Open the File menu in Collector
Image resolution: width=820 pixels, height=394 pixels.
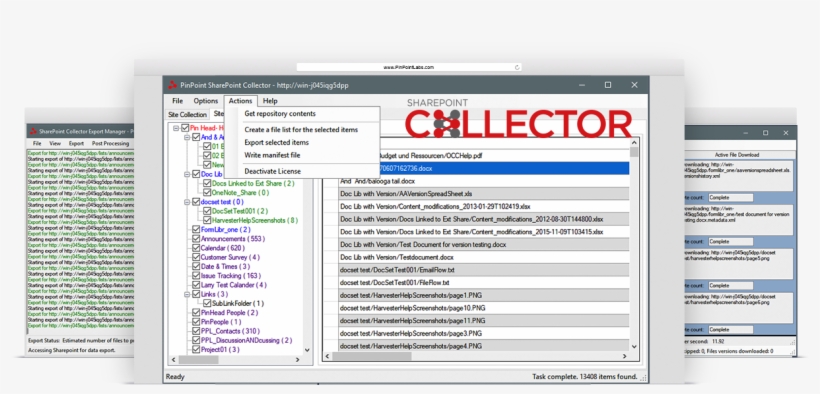pyautogui.click(x=178, y=101)
